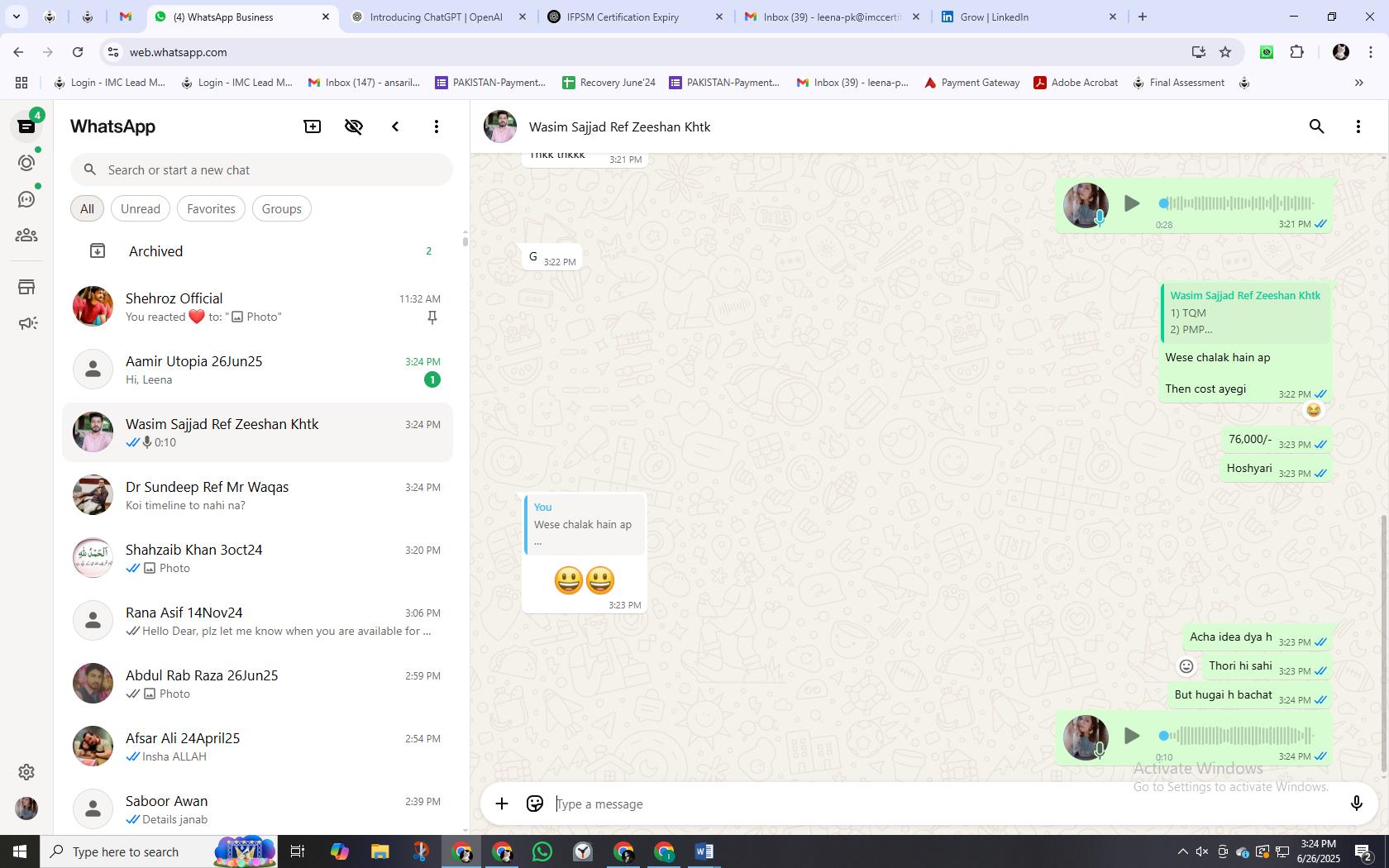Select the Favorites filter chip
The height and width of the screenshot is (868, 1389).
click(211, 208)
